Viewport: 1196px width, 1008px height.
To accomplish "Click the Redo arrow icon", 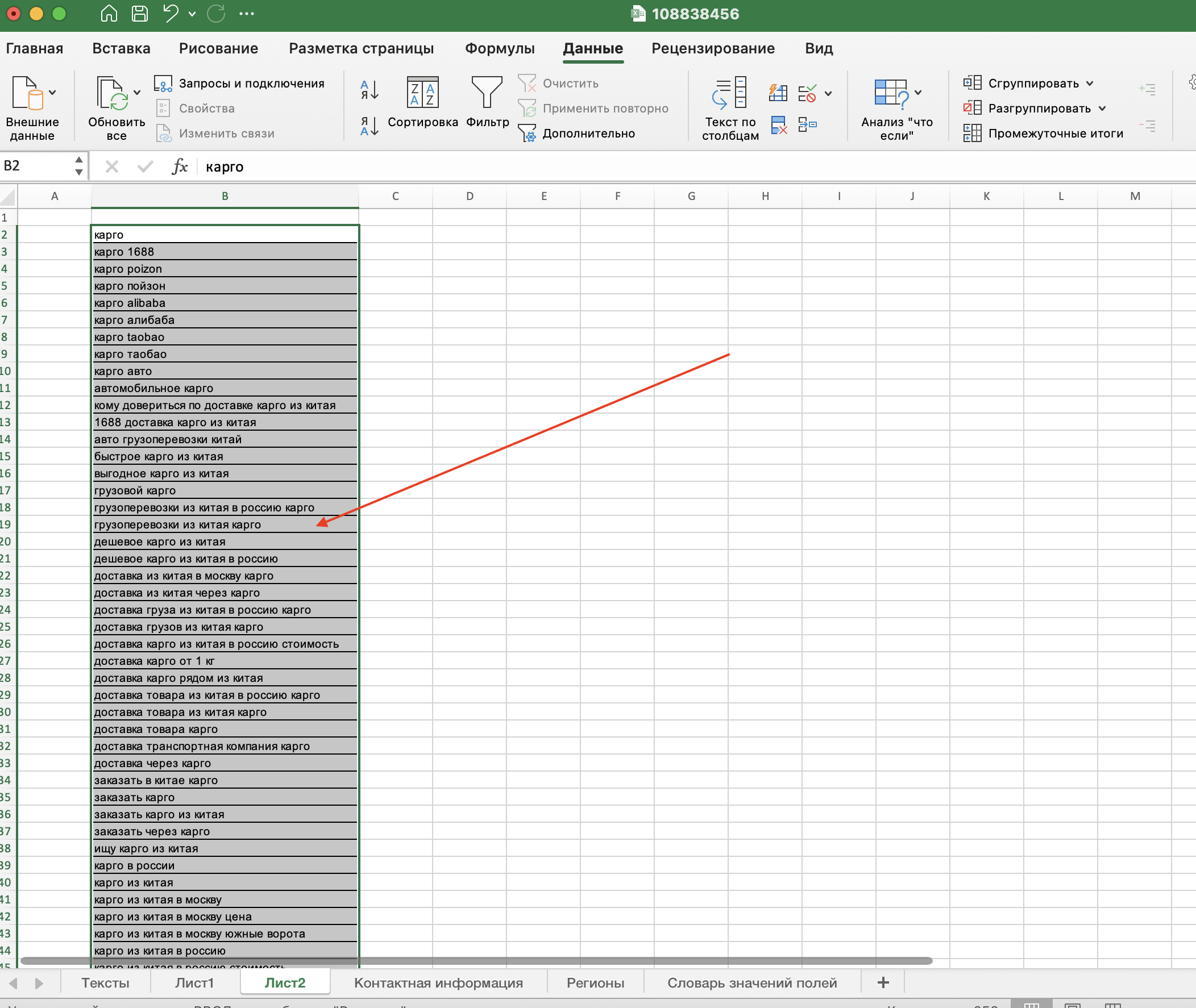I will pos(216,14).
